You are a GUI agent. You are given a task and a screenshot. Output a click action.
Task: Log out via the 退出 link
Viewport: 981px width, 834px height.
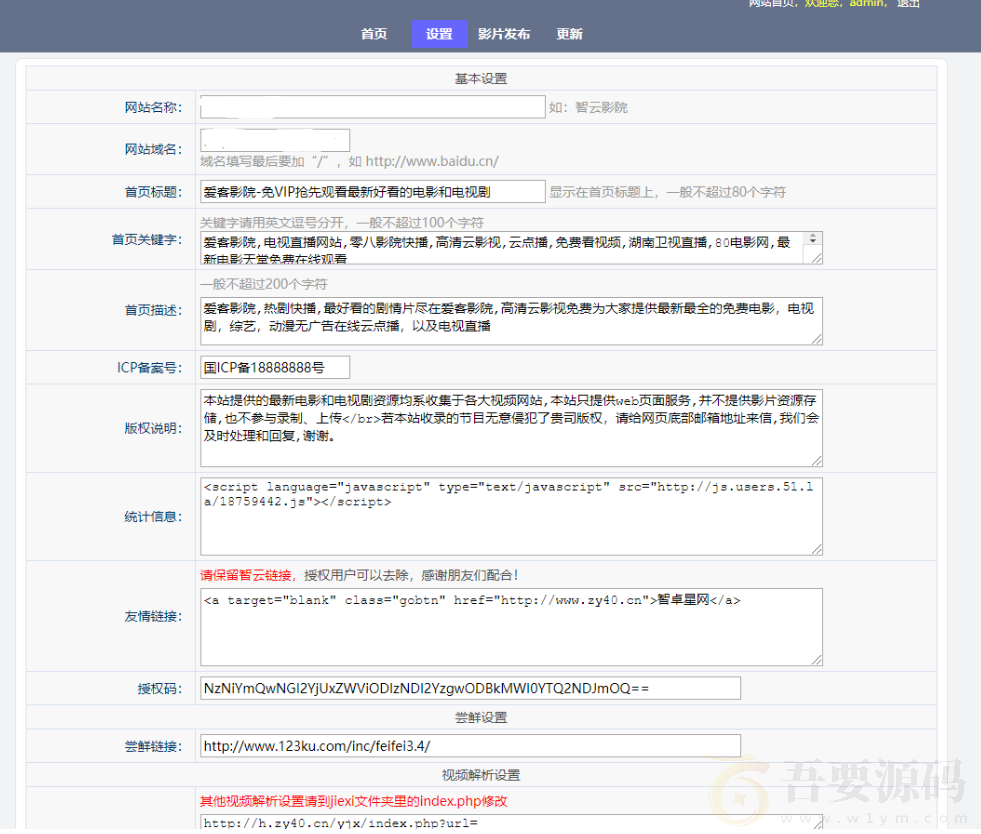pos(908,3)
